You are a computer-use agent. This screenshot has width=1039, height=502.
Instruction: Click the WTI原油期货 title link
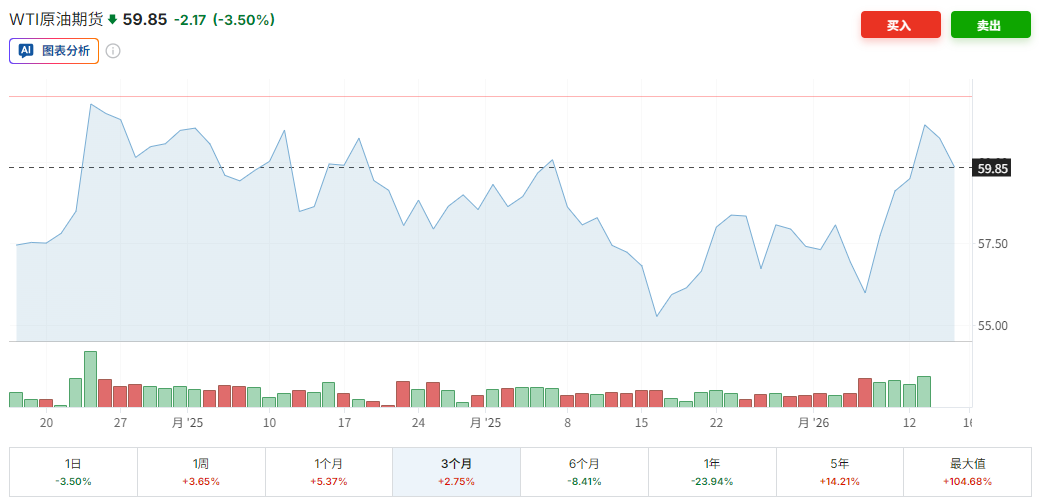click(56, 19)
